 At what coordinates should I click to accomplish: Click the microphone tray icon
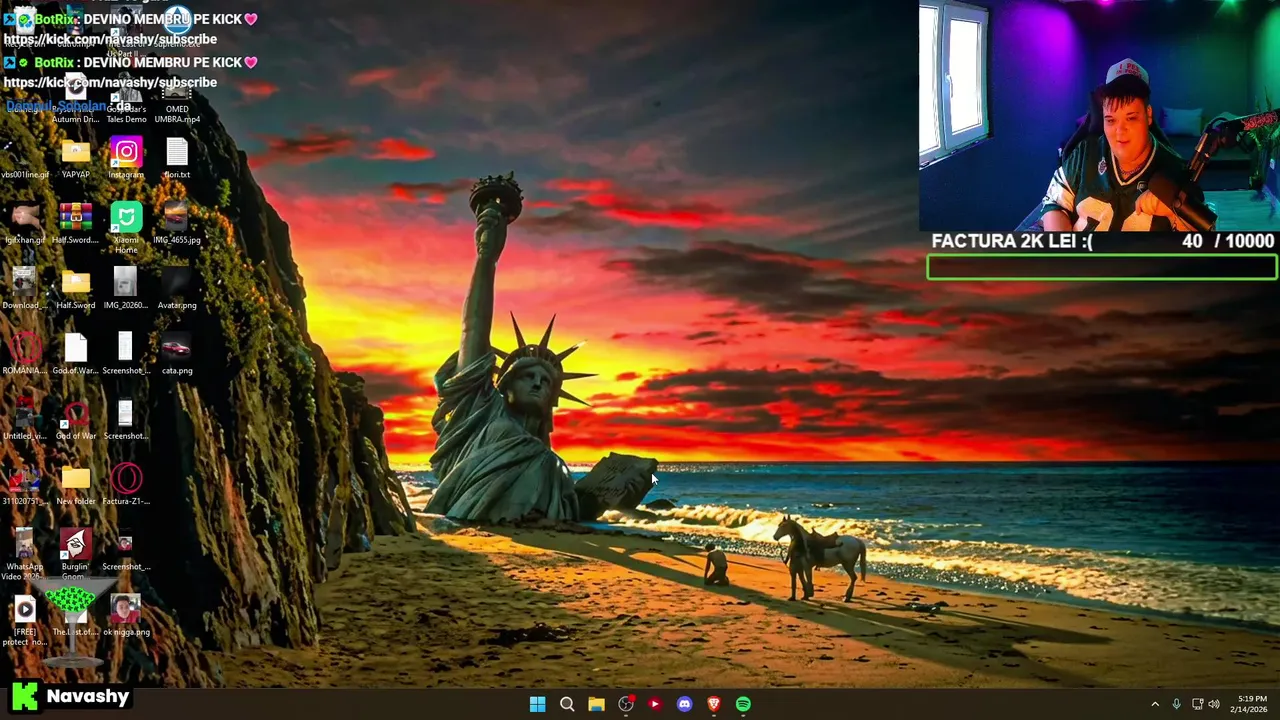click(1176, 704)
